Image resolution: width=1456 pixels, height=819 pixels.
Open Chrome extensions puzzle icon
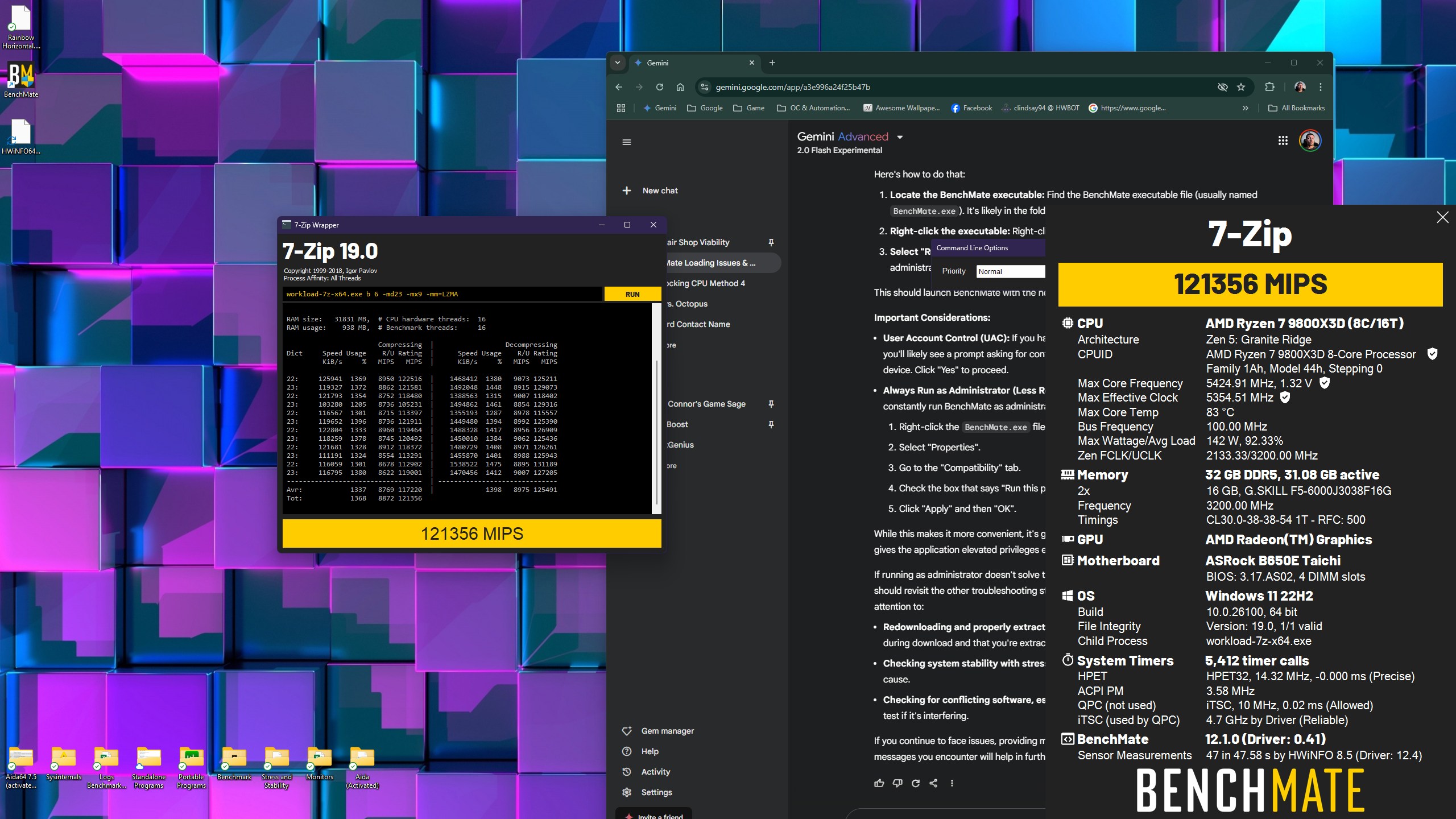coord(1269,87)
